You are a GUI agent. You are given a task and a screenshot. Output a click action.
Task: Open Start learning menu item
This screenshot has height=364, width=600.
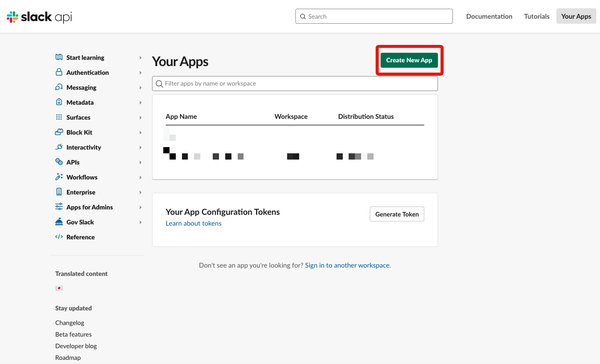pyautogui.click(x=85, y=57)
